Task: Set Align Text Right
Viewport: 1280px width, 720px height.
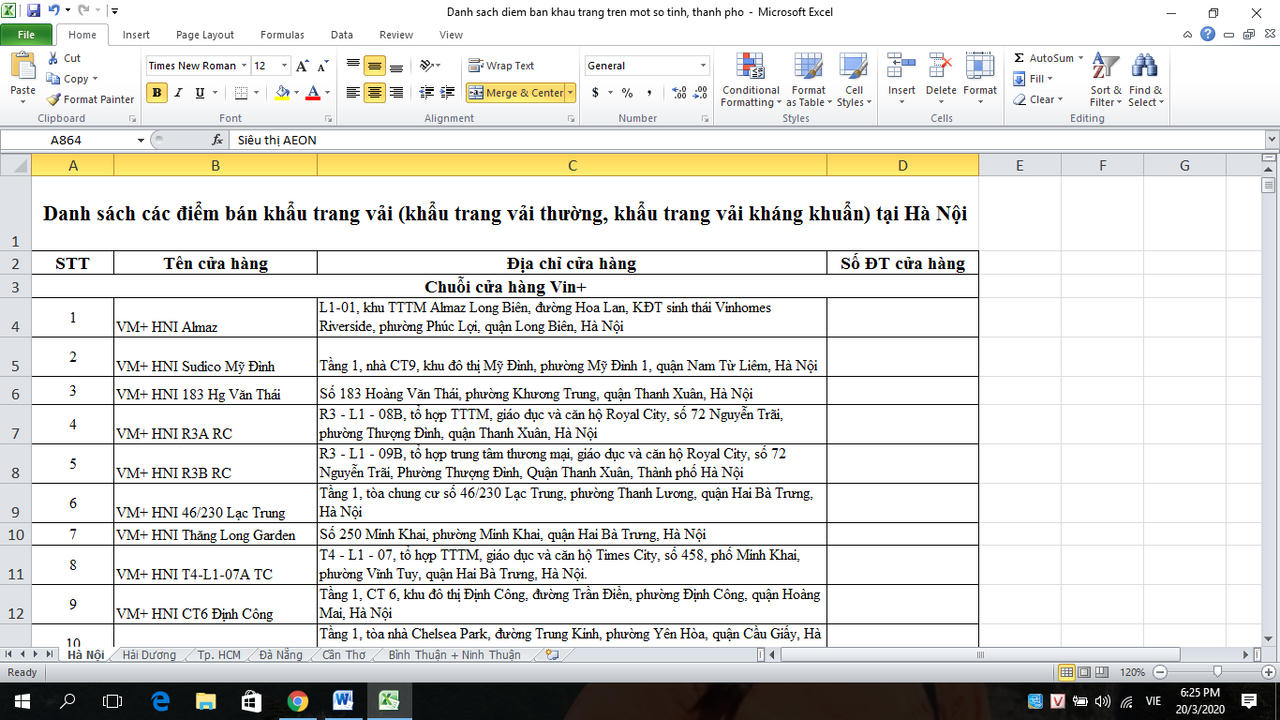Action: (x=396, y=93)
